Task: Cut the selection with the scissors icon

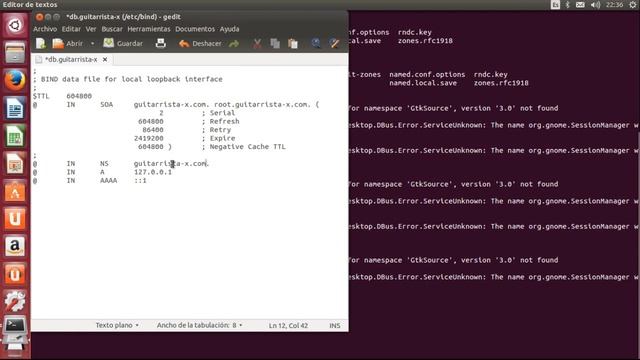Action: [x=257, y=43]
